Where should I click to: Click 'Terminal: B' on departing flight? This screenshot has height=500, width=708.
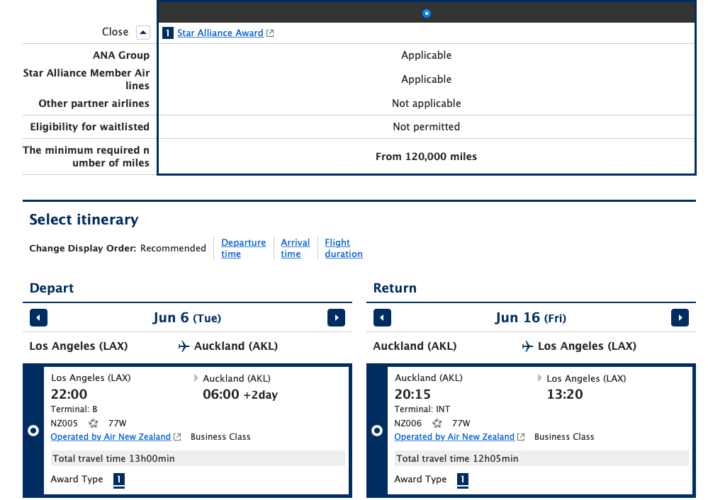click(74, 409)
